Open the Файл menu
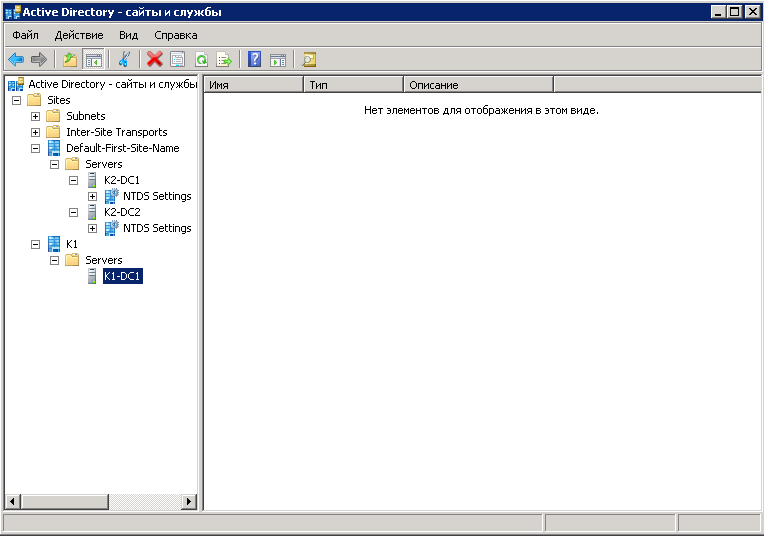Viewport: 764px width, 536px height. point(25,35)
